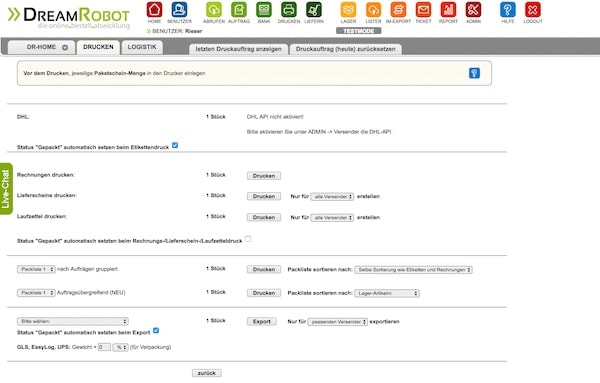Open 'letzten Druckauftrag anzeigen' tab
600x383 pixels.
[x=238, y=49]
